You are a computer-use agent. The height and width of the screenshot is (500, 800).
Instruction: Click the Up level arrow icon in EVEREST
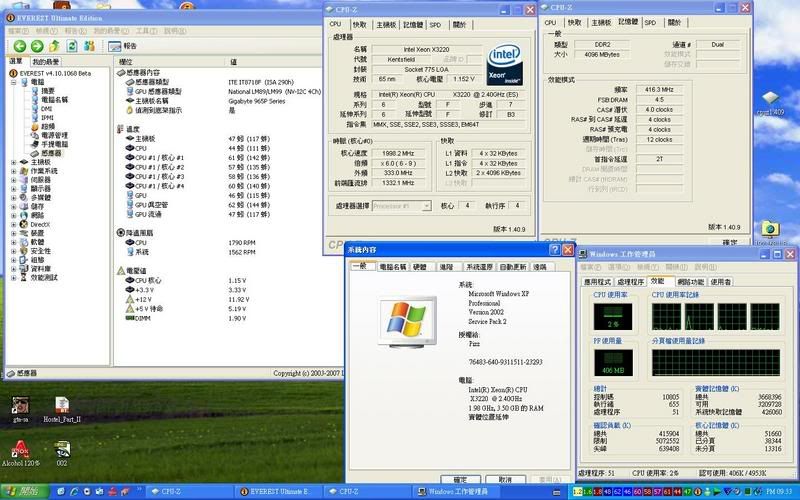pyautogui.click(x=55, y=46)
